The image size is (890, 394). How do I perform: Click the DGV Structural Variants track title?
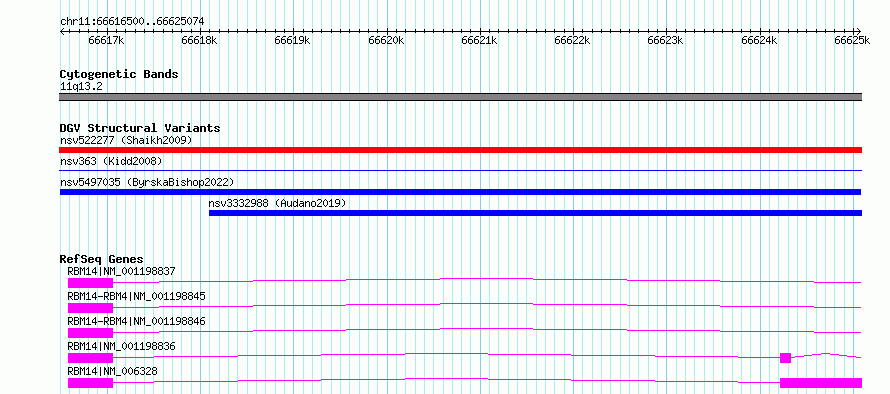(x=140, y=128)
